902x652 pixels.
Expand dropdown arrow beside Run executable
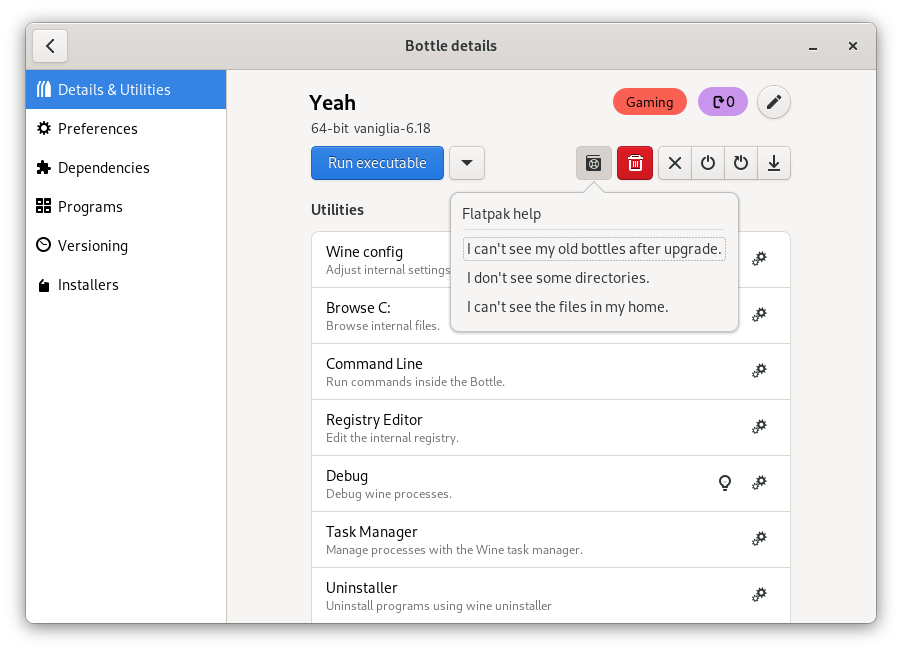pos(467,163)
